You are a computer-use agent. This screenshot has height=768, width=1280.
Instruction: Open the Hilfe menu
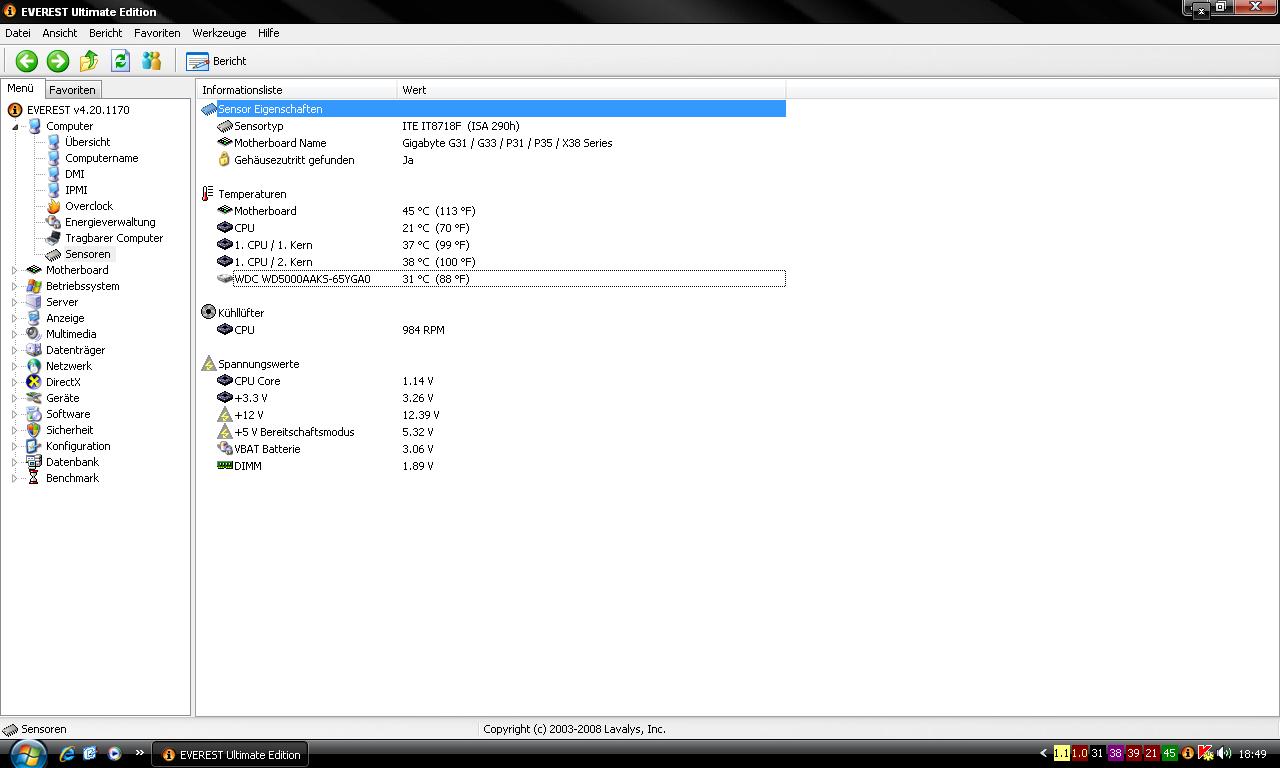coord(268,33)
